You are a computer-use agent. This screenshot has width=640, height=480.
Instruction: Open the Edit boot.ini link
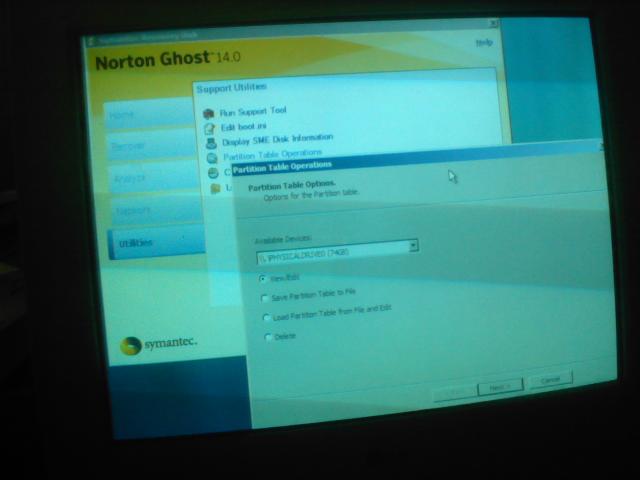[244, 127]
